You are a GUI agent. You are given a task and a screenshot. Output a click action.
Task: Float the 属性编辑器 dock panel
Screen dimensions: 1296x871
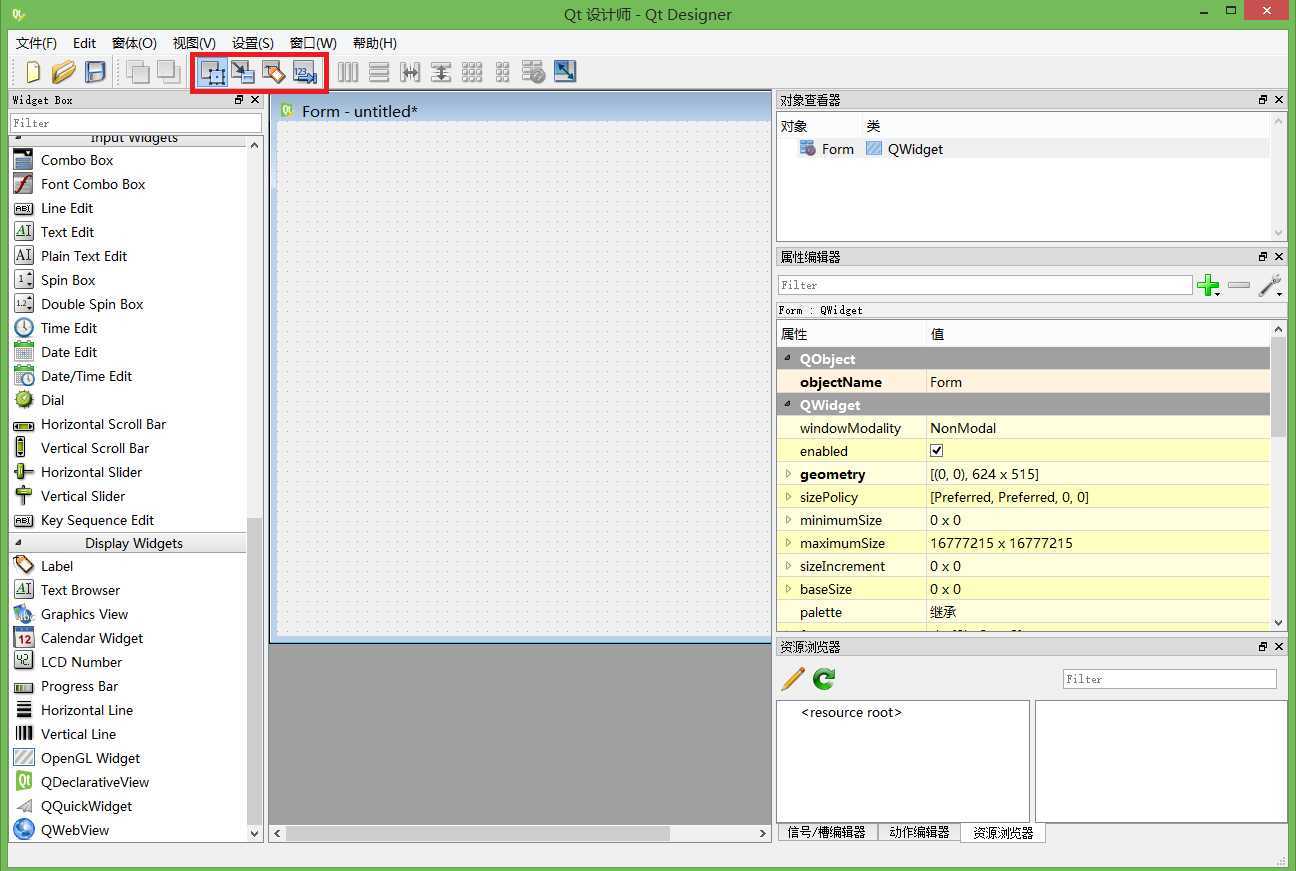coord(1263,257)
